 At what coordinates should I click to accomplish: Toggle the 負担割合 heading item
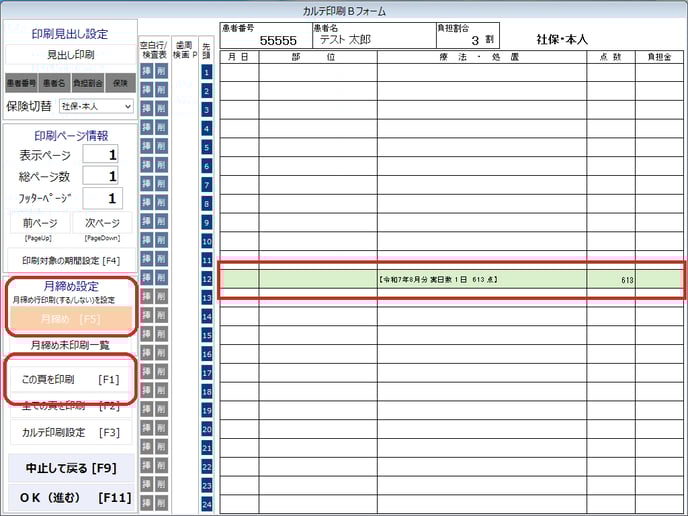click(x=88, y=83)
